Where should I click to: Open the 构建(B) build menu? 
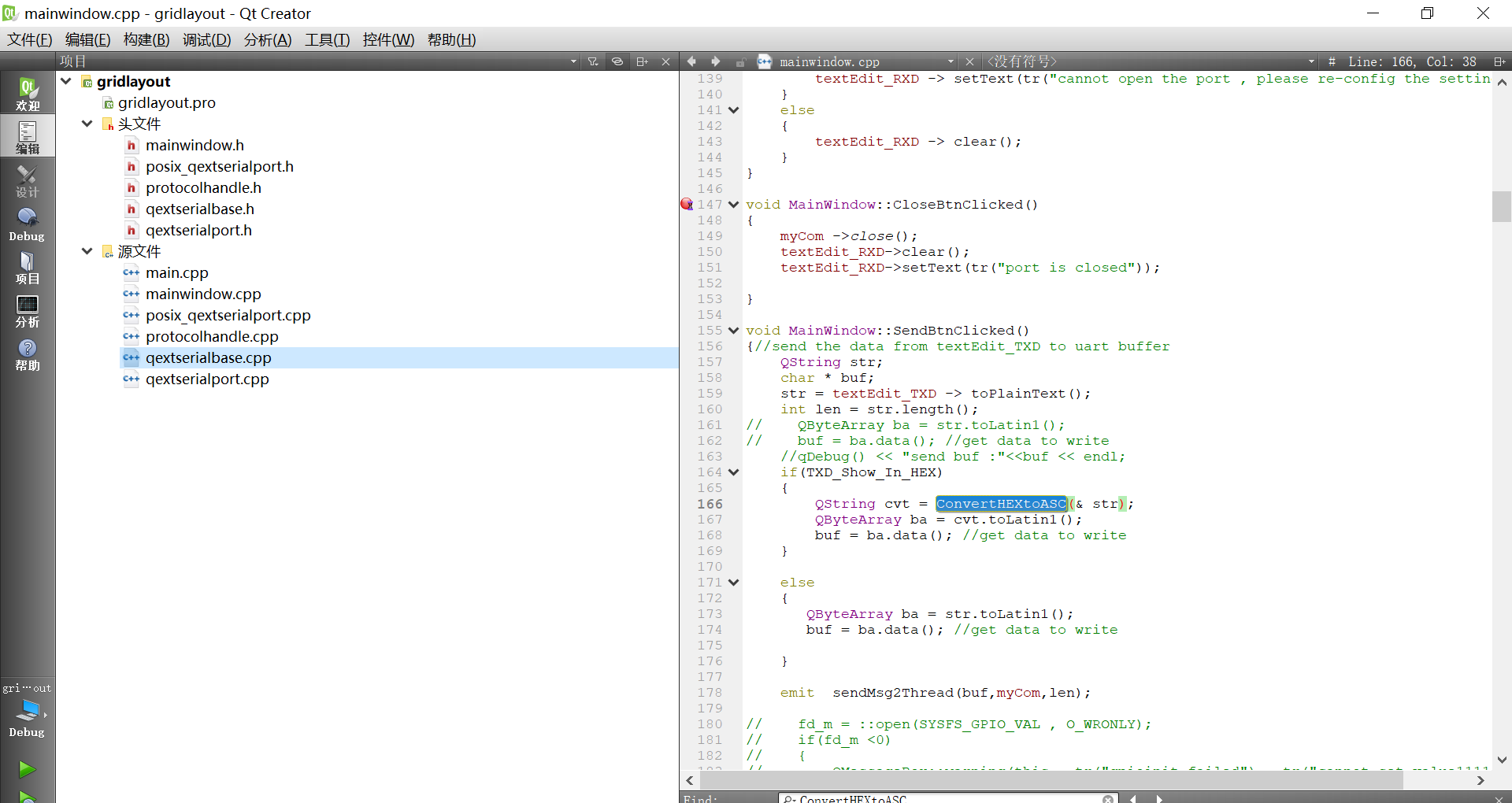pyautogui.click(x=146, y=39)
